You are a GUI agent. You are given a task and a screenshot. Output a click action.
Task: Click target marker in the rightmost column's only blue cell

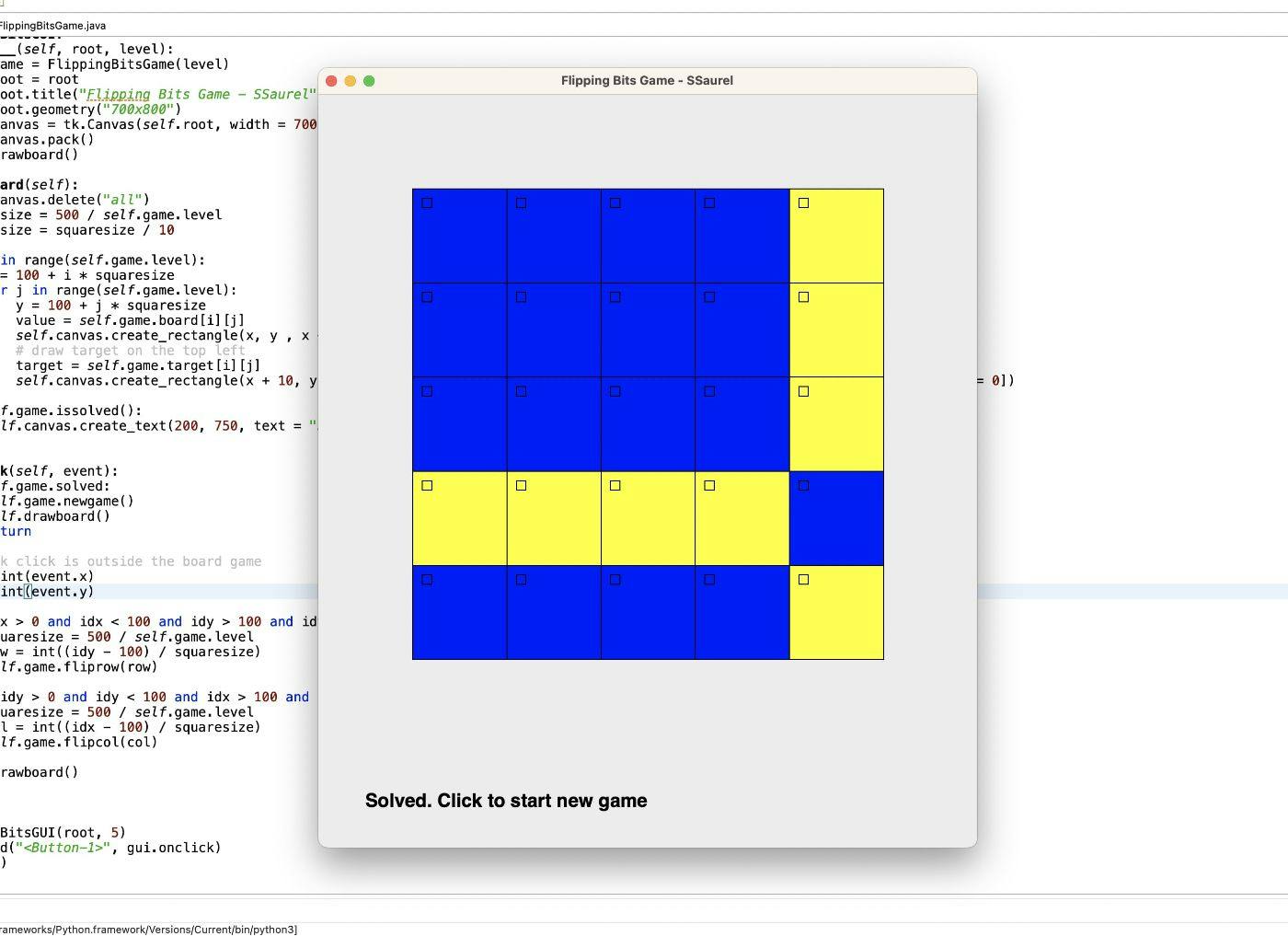pyautogui.click(x=803, y=486)
